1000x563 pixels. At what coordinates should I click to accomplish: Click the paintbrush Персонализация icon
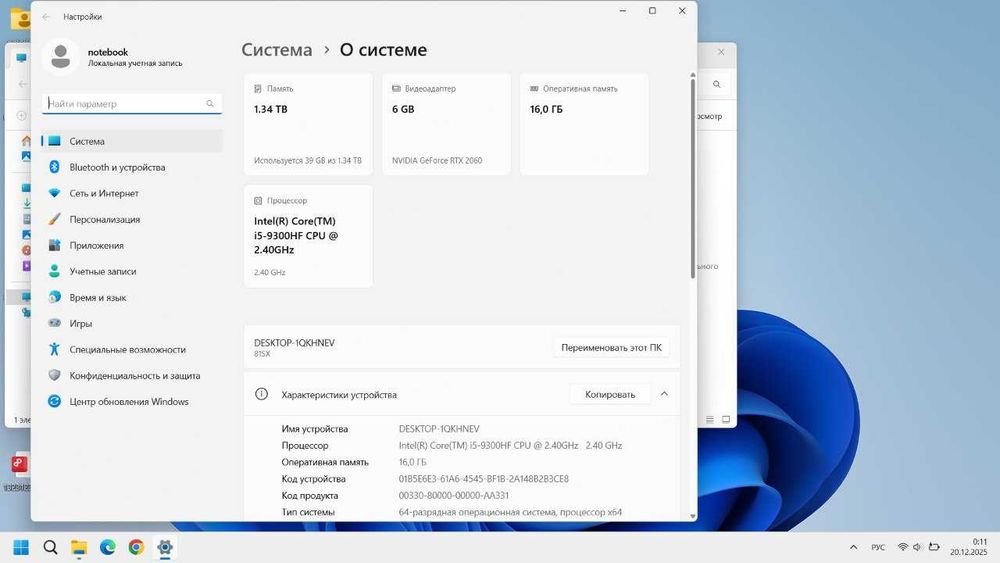(x=54, y=219)
